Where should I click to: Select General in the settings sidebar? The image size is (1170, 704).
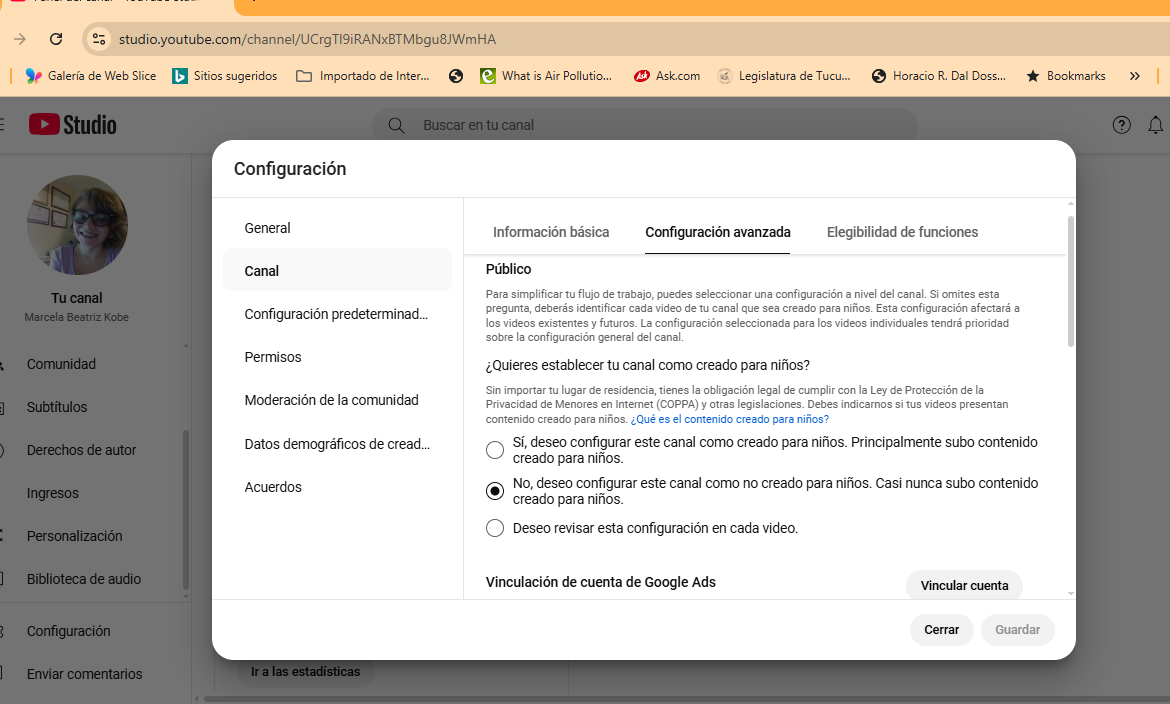[337, 228]
